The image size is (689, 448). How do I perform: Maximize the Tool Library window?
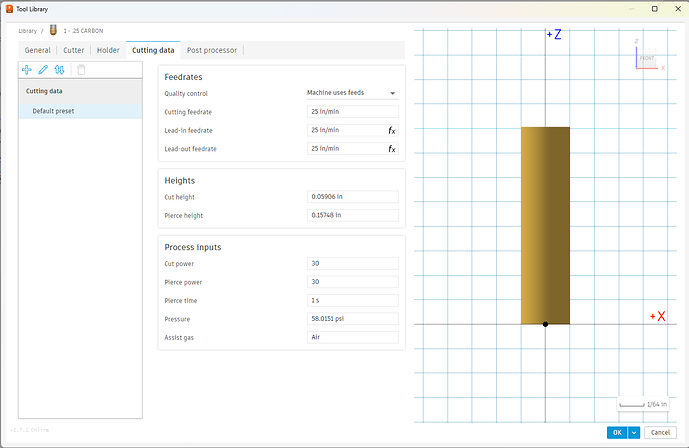click(654, 9)
